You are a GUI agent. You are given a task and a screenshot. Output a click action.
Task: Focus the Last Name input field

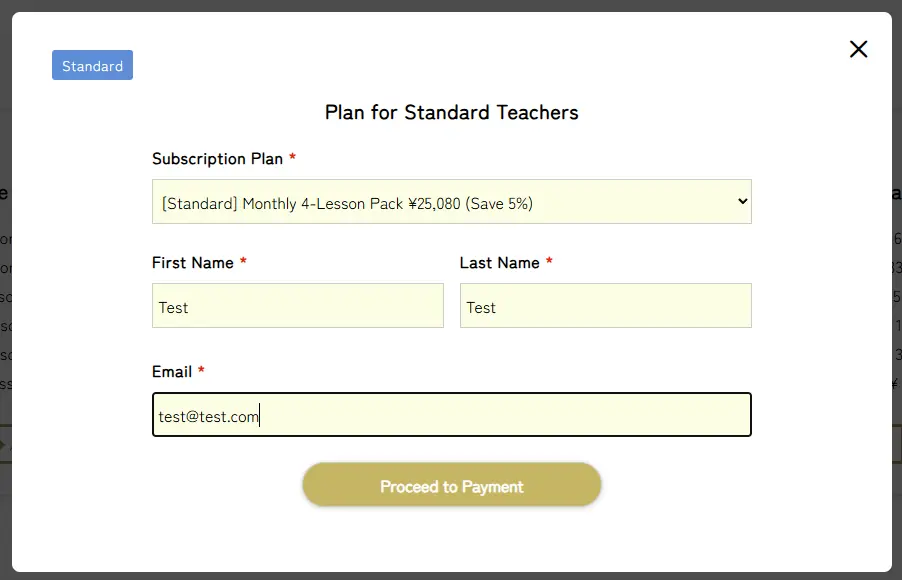click(x=606, y=306)
